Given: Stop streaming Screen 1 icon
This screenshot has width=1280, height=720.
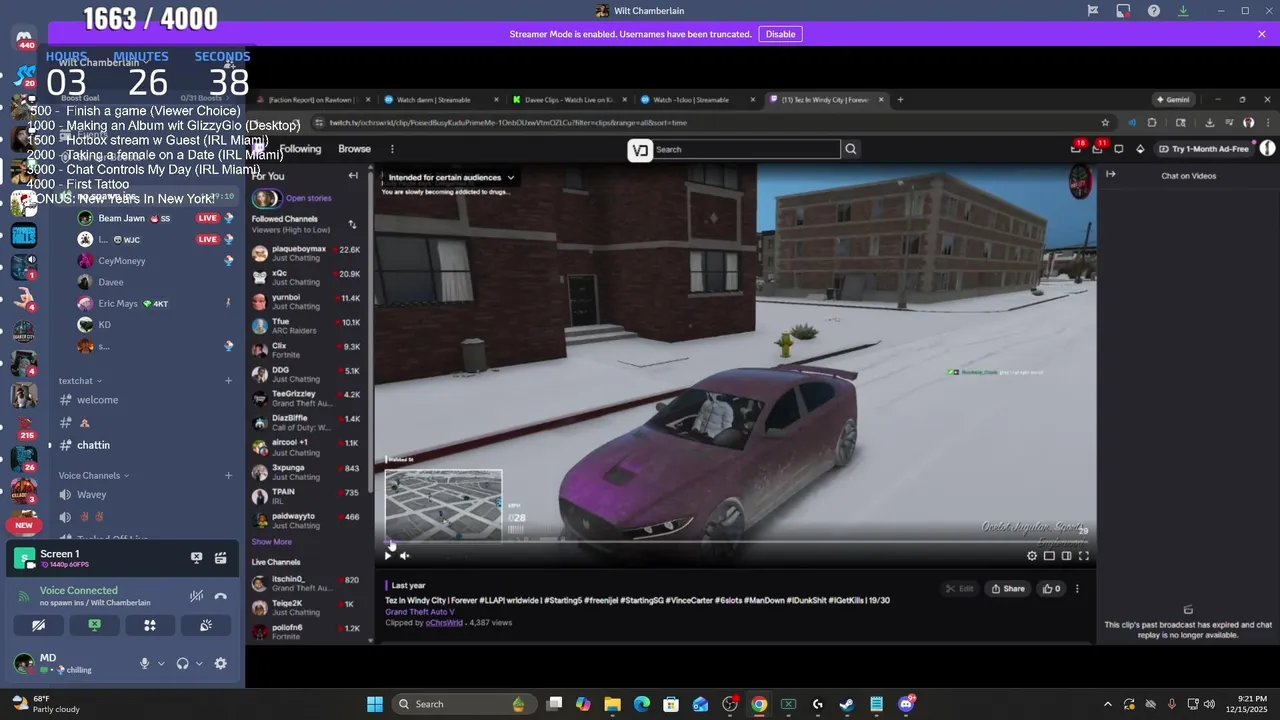Looking at the screenshot, I should click(x=197, y=558).
